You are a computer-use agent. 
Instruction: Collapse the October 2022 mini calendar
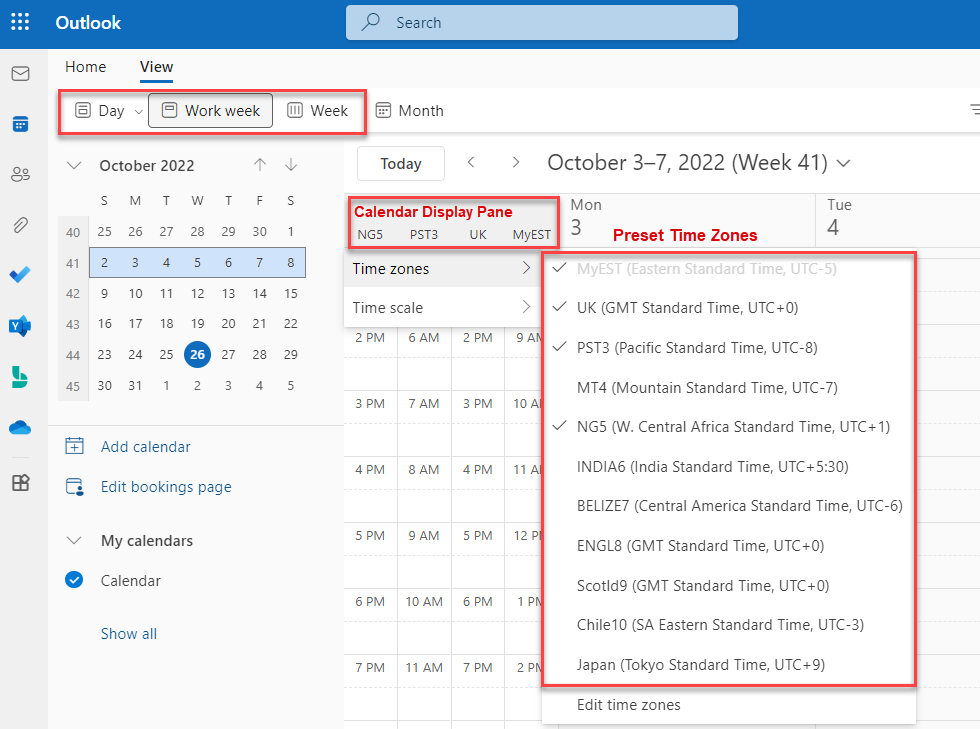(x=74, y=166)
